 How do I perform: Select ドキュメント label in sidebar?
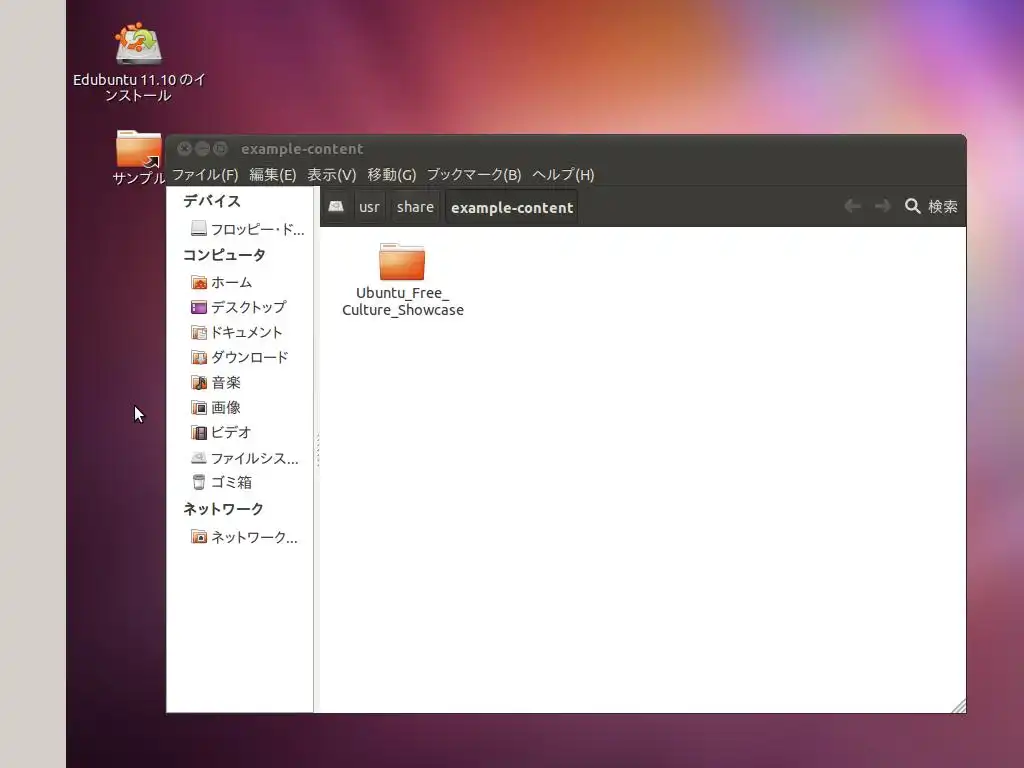[x=247, y=332]
